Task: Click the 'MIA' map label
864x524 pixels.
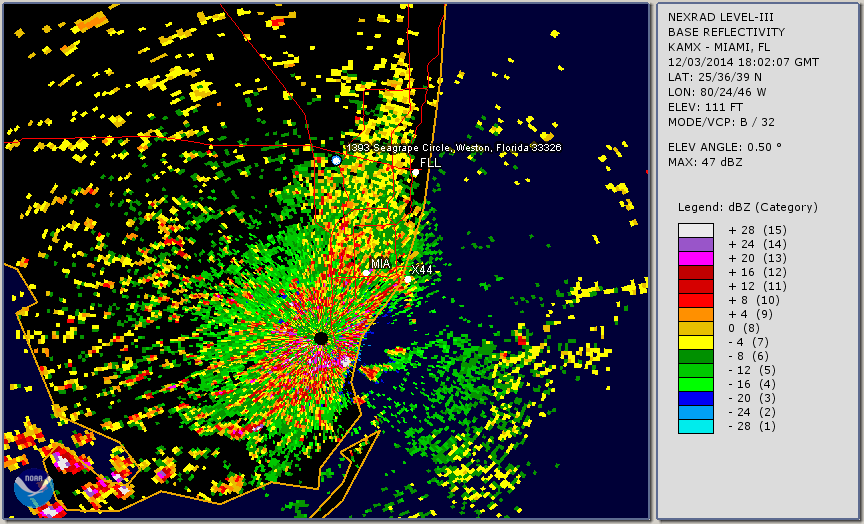Action: tap(380, 263)
